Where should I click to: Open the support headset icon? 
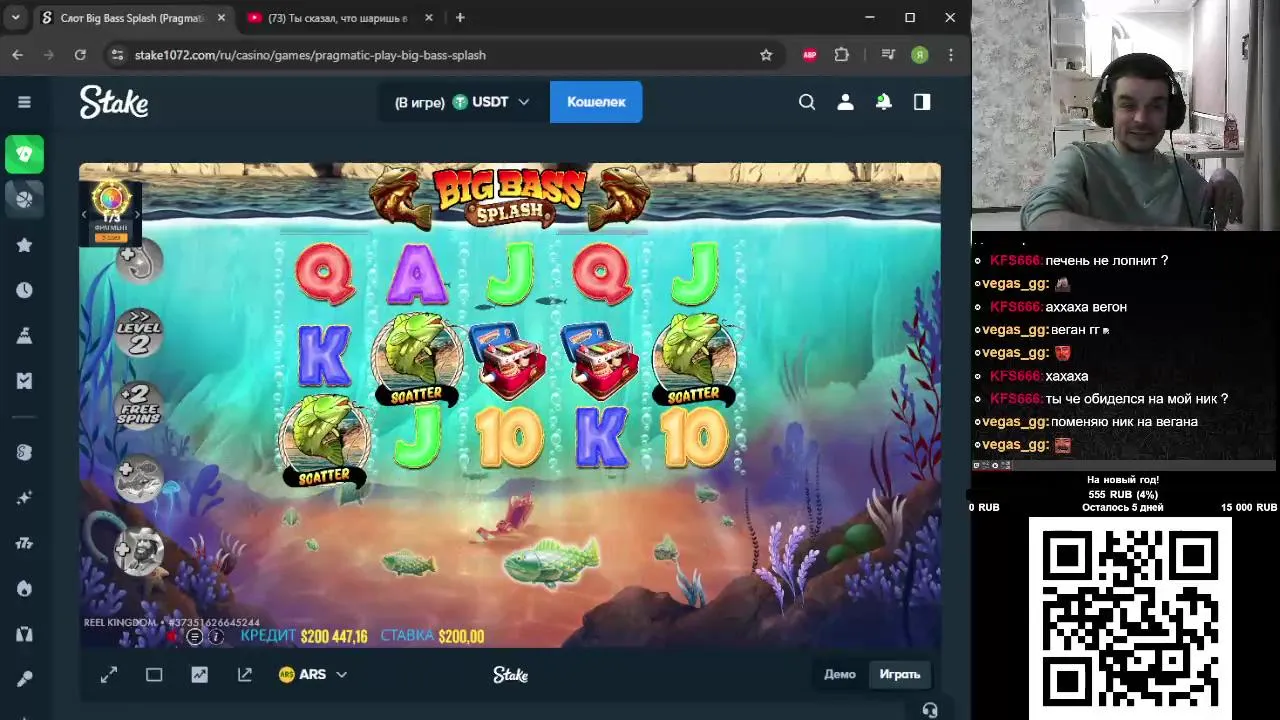[x=930, y=710]
